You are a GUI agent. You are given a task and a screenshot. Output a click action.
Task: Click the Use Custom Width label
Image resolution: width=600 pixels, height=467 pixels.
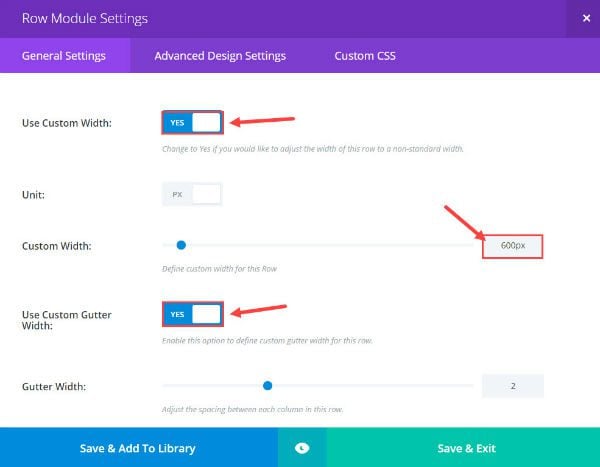(x=67, y=123)
